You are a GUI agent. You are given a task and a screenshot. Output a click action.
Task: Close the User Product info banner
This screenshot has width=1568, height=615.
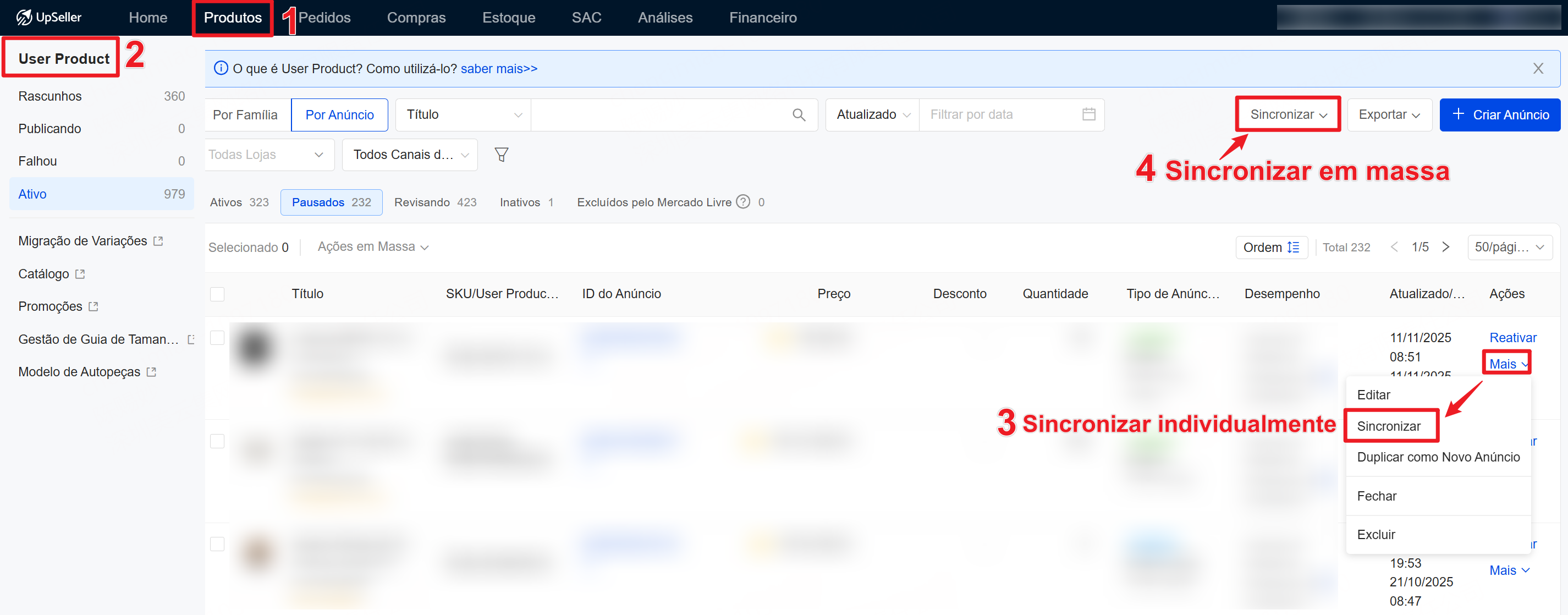[x=1538, y=68]
